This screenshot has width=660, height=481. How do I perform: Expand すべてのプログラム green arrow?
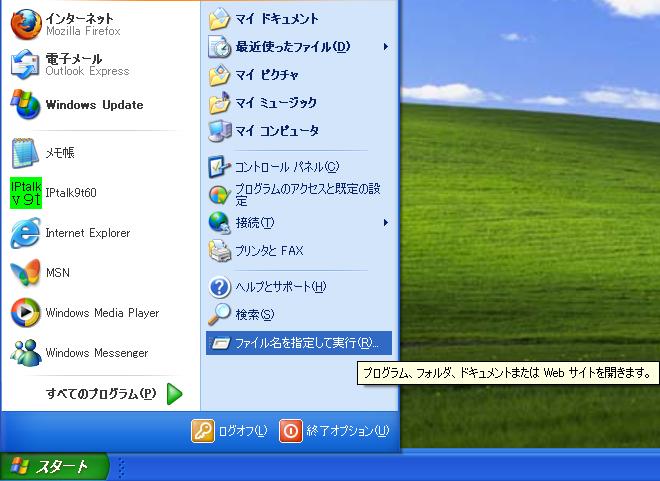pos(174,394)
